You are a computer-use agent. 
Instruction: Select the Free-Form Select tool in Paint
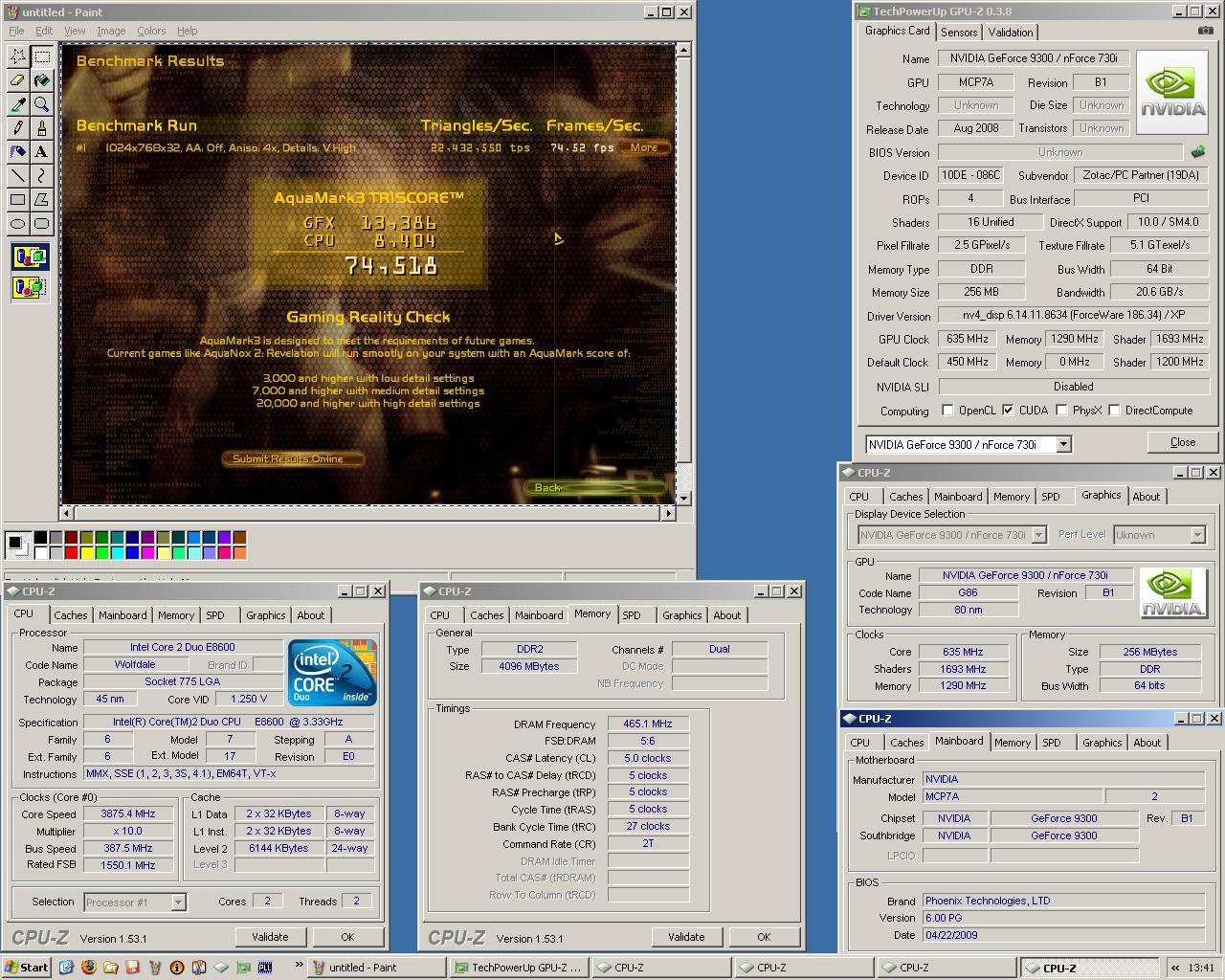tap(18, 56)
